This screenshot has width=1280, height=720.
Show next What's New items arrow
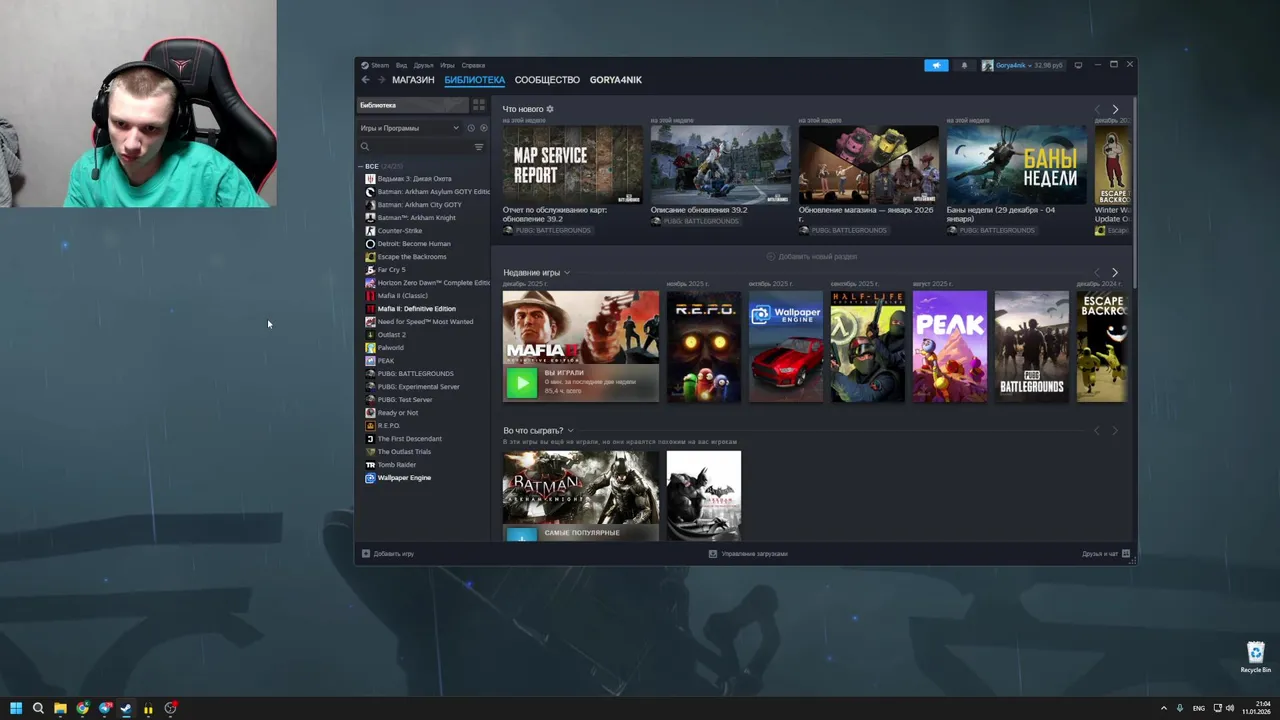coord(1115,109)
